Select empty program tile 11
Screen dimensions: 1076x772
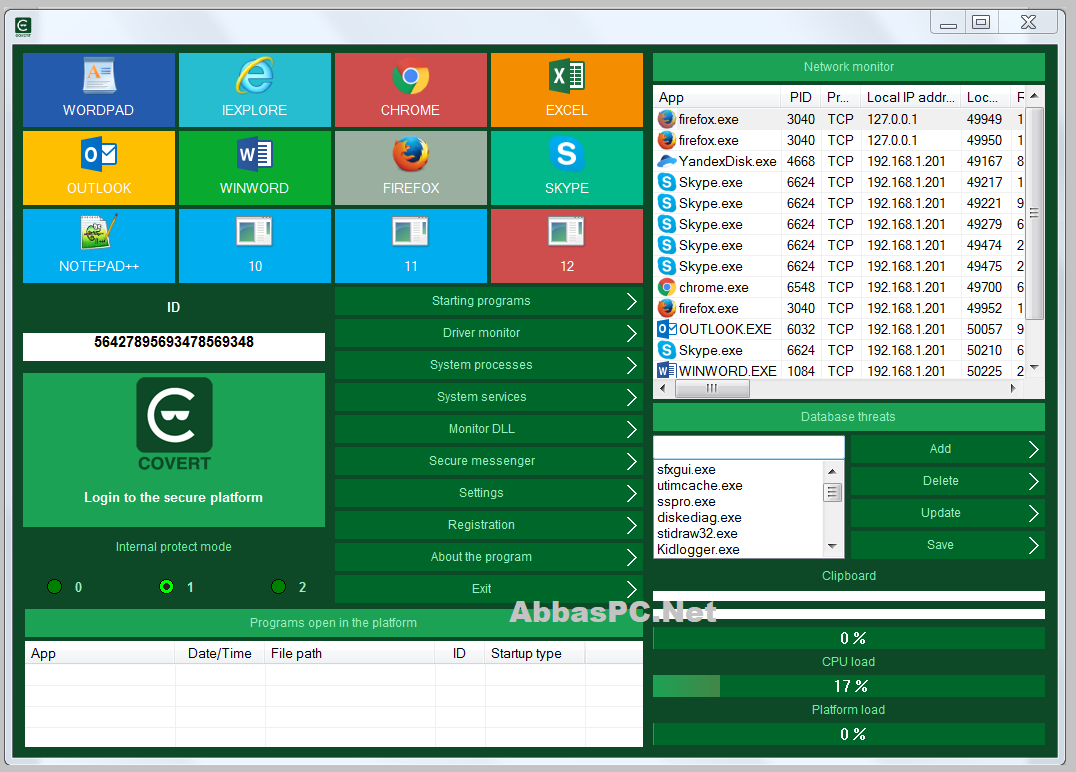(x=410, y=246)
